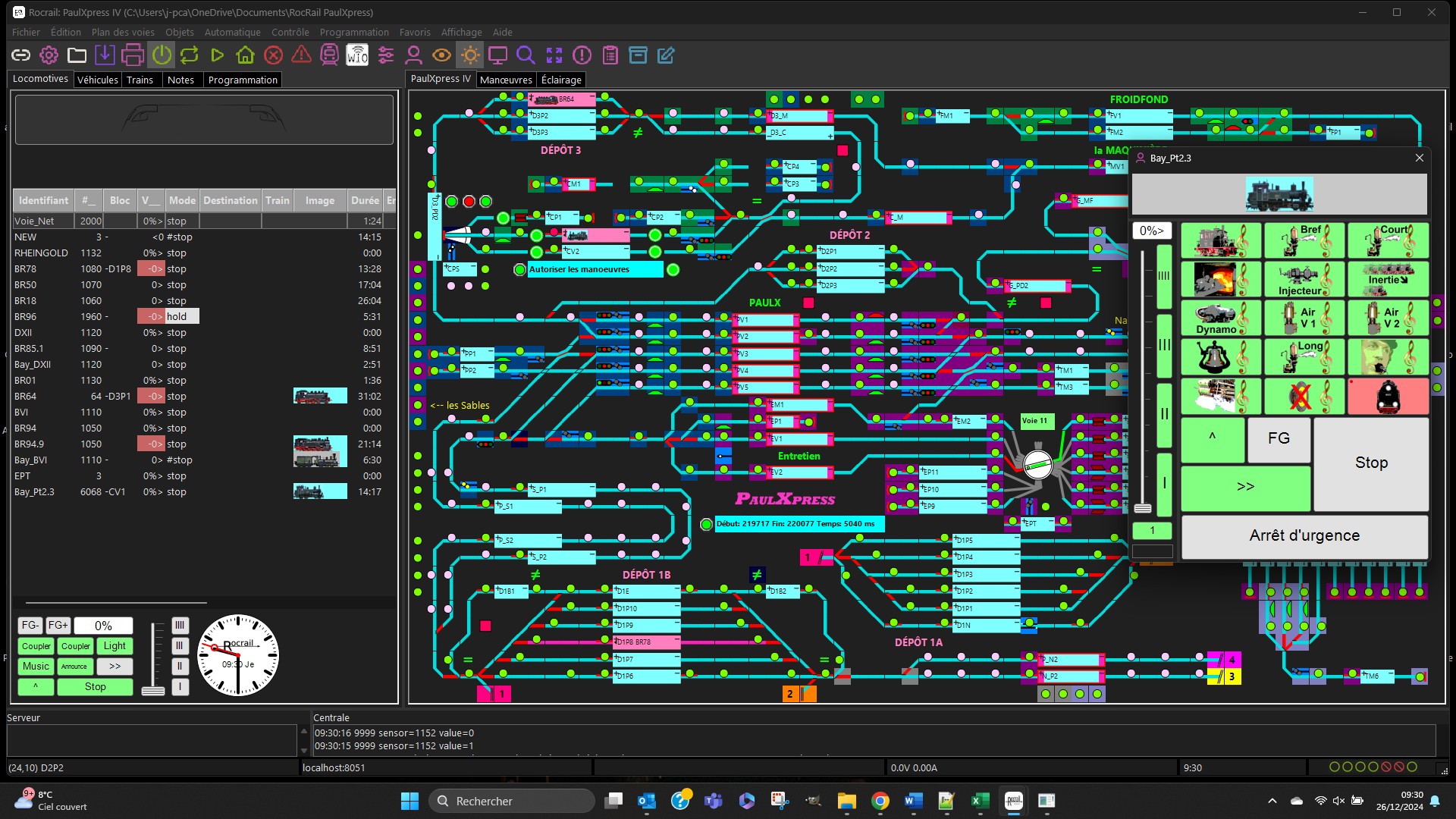This screenshot has height=819, width=1456.
Task: Click the purple monitor icon in toolbar
Action: tap(497, 55)
